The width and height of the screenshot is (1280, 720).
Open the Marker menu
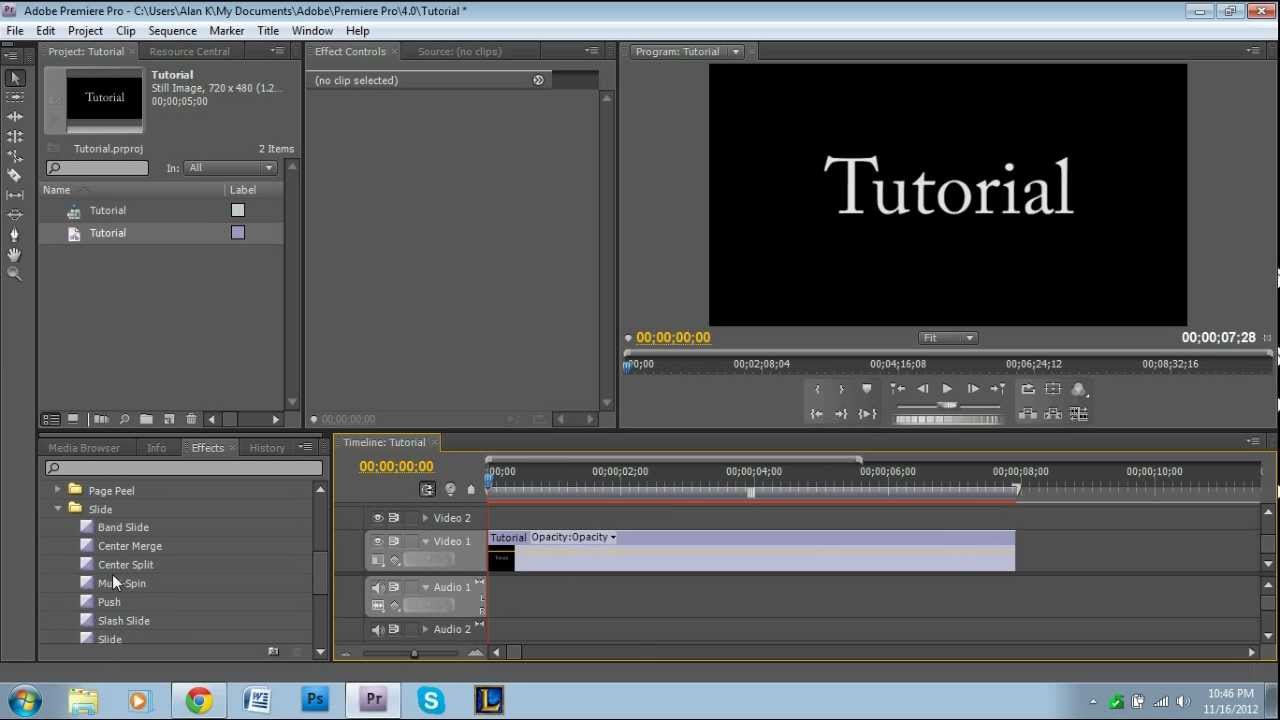[227, 31]
